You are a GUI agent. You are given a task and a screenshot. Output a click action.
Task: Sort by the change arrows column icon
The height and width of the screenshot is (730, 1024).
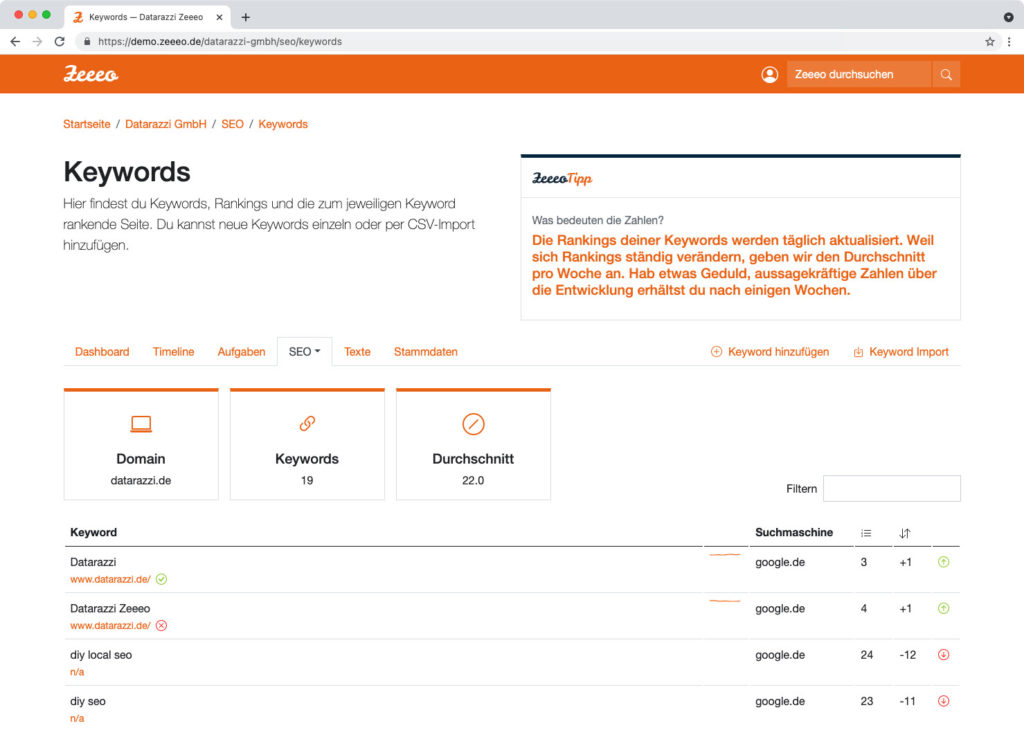tap(904, 533)
